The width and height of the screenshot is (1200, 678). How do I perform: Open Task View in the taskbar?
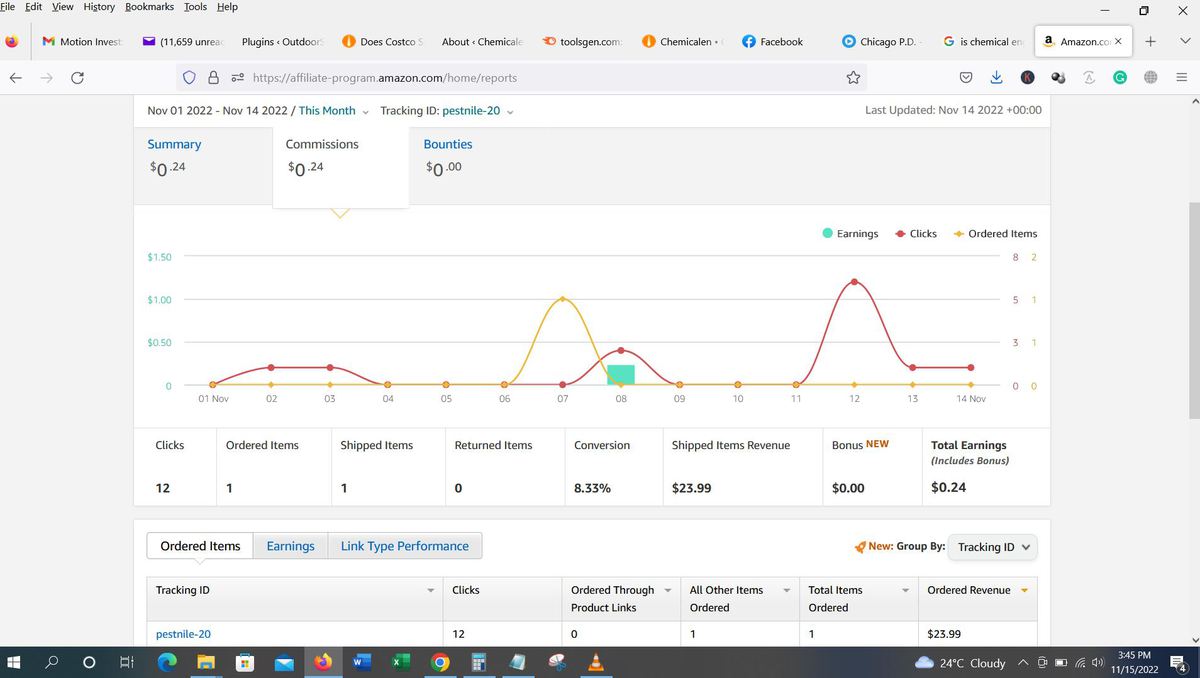pyautogui.click(x=126, y=662)
